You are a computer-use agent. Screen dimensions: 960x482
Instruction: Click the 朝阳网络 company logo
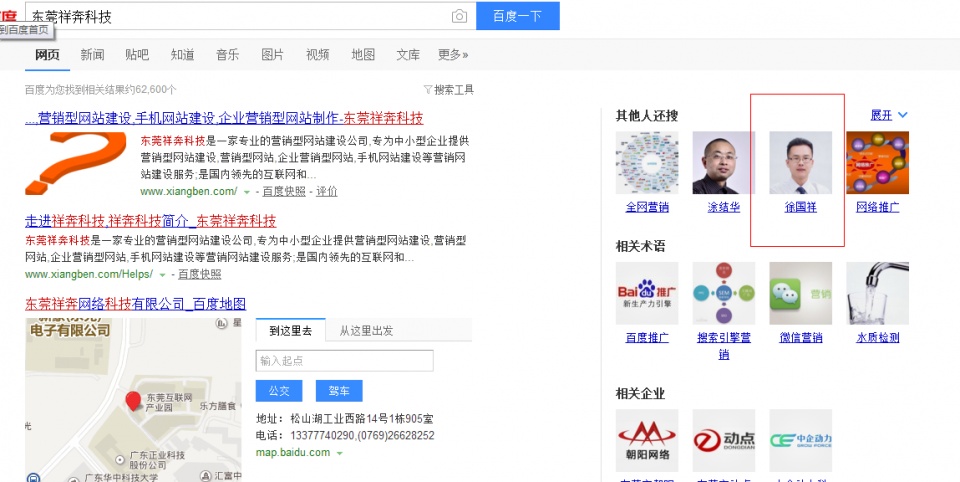[647, 440]
